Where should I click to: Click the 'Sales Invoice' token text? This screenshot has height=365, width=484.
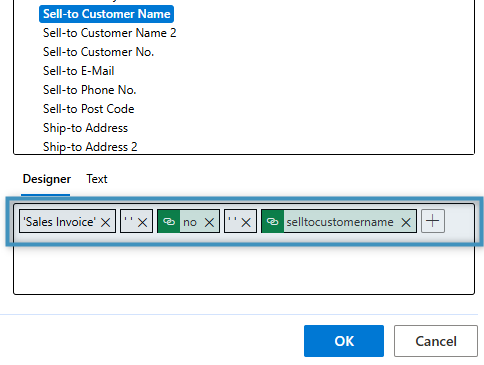point(59,222)
